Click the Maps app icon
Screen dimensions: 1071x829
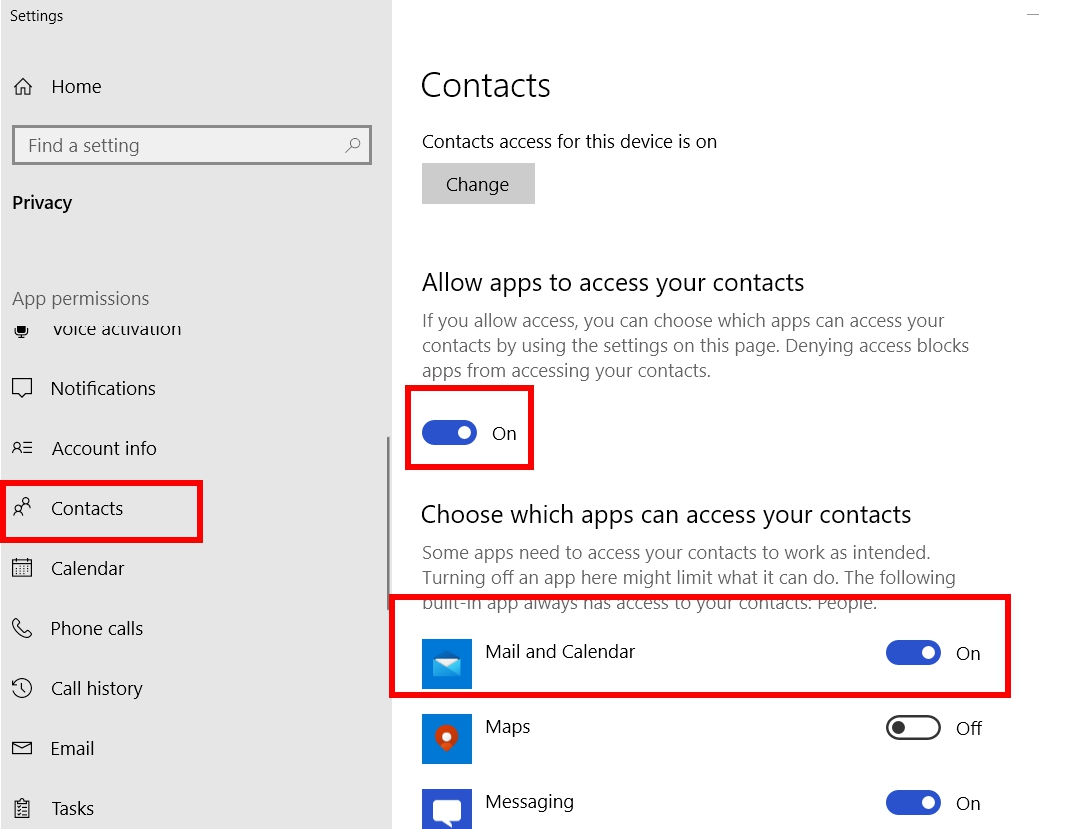446,739
